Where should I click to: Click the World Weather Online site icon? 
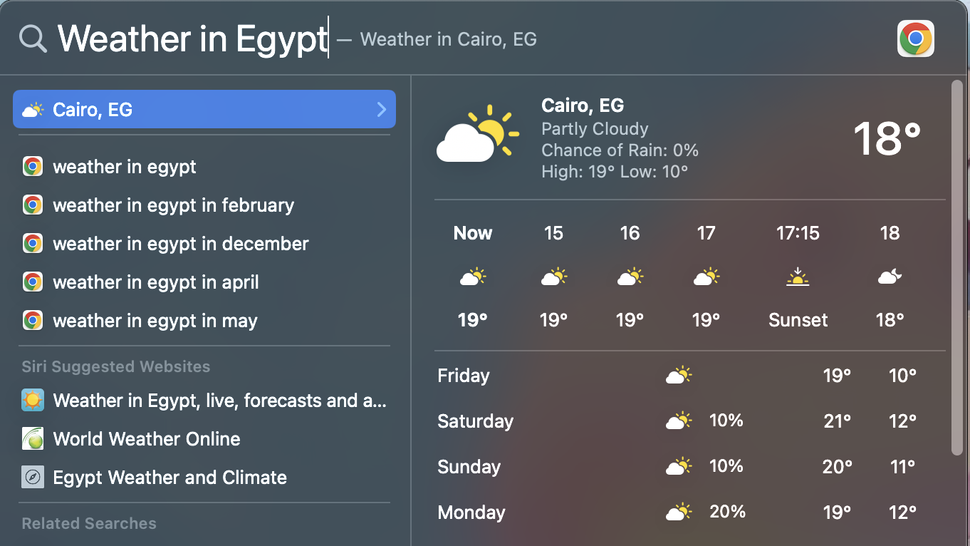point(33,439)
